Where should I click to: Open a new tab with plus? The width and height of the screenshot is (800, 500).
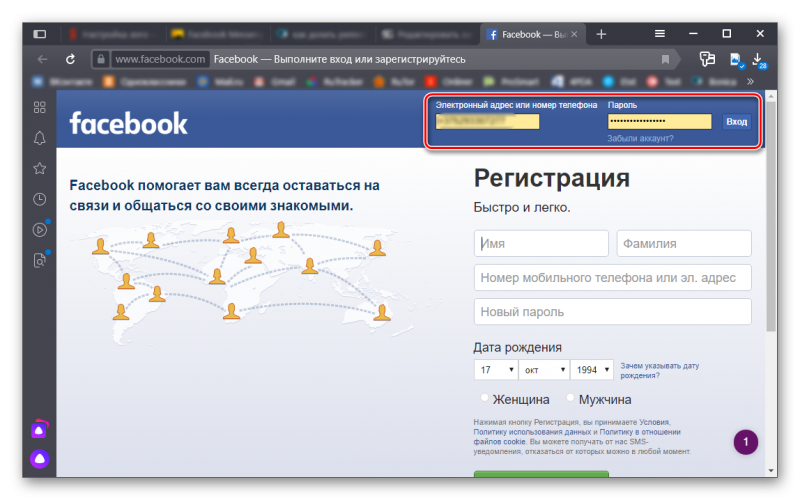point(601,34)
